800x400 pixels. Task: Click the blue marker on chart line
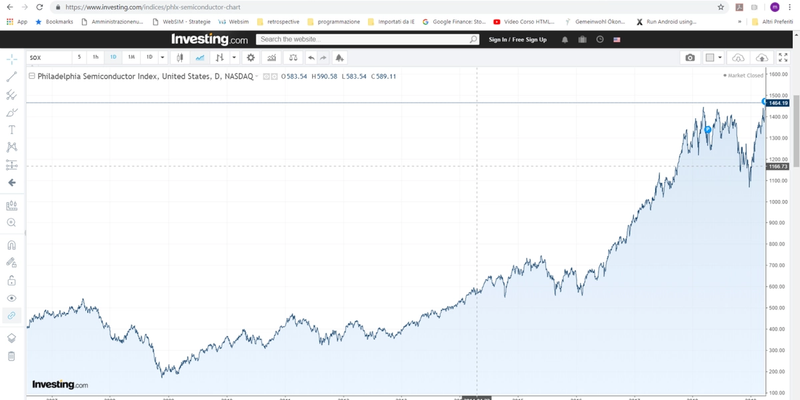(708, 130)
